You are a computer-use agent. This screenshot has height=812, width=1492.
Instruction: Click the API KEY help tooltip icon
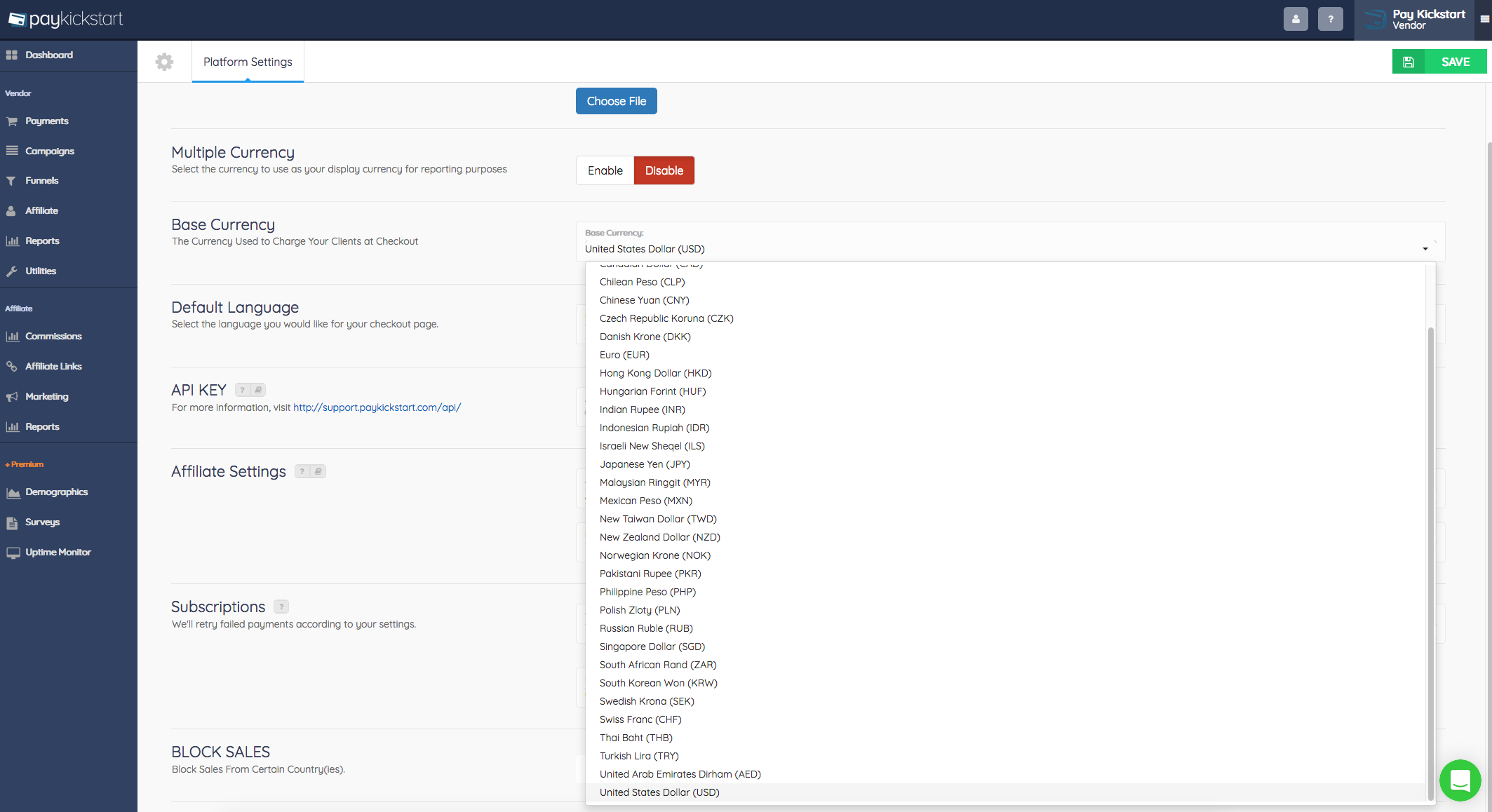[x=243, y=390]
